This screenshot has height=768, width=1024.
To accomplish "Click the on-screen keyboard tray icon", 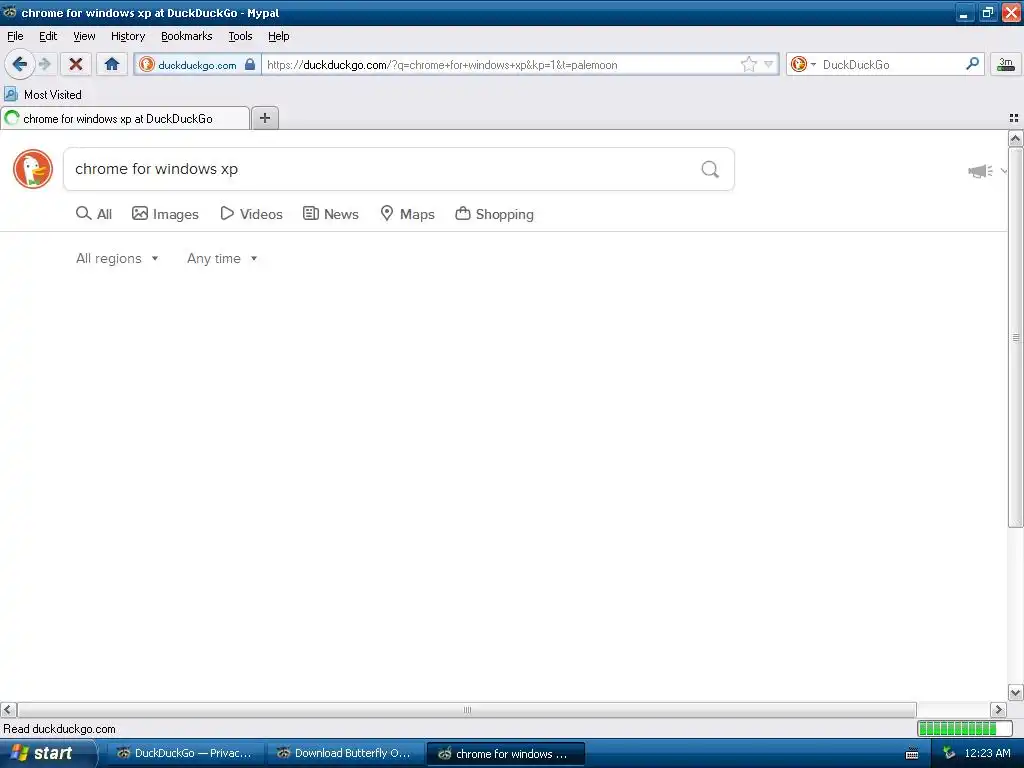I will coord(912,754).
